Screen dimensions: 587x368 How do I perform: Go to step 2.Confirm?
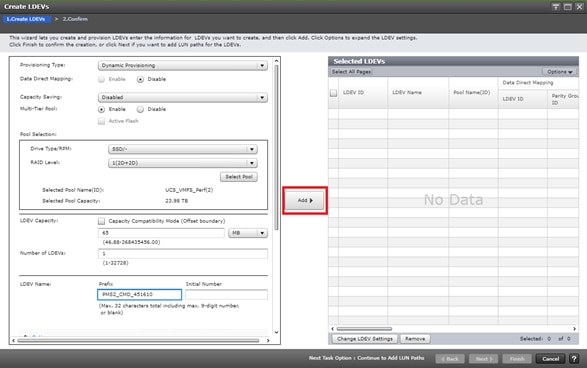click(x=75, y=19)
